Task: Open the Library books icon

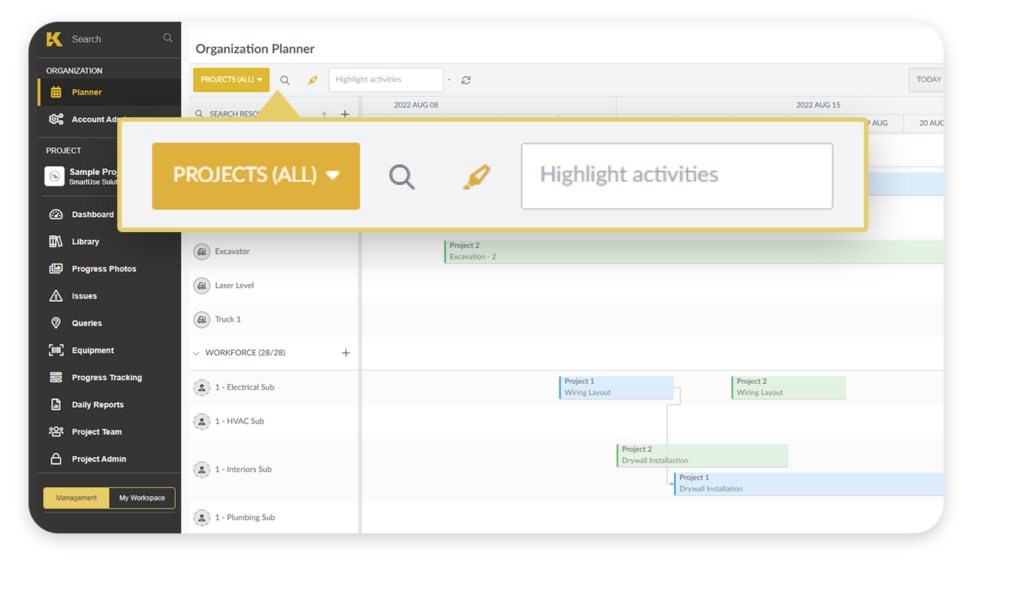Action: coord(56,242)
